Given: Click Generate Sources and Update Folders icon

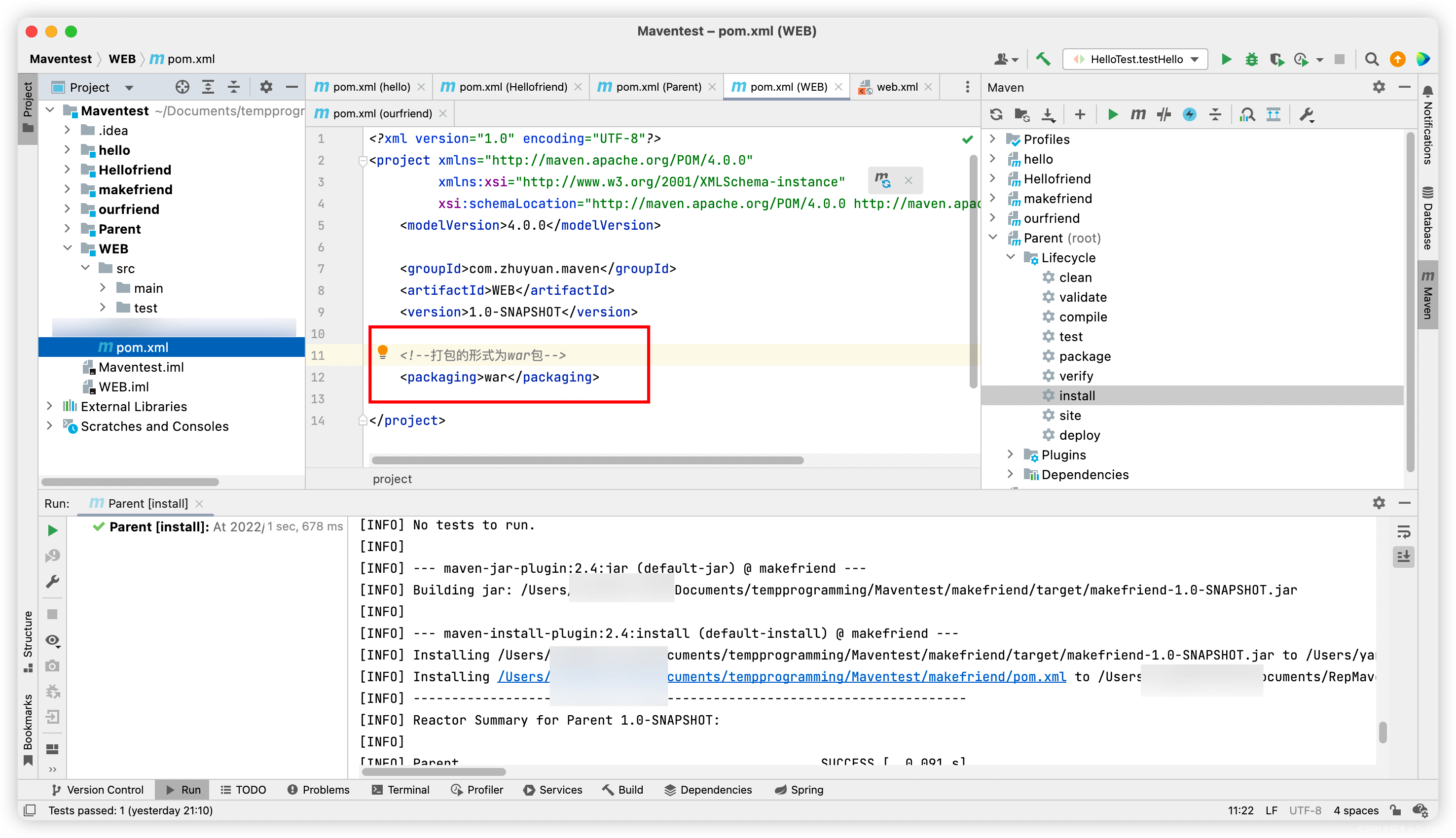Looking at the screenshot, I should (1022, 114).
